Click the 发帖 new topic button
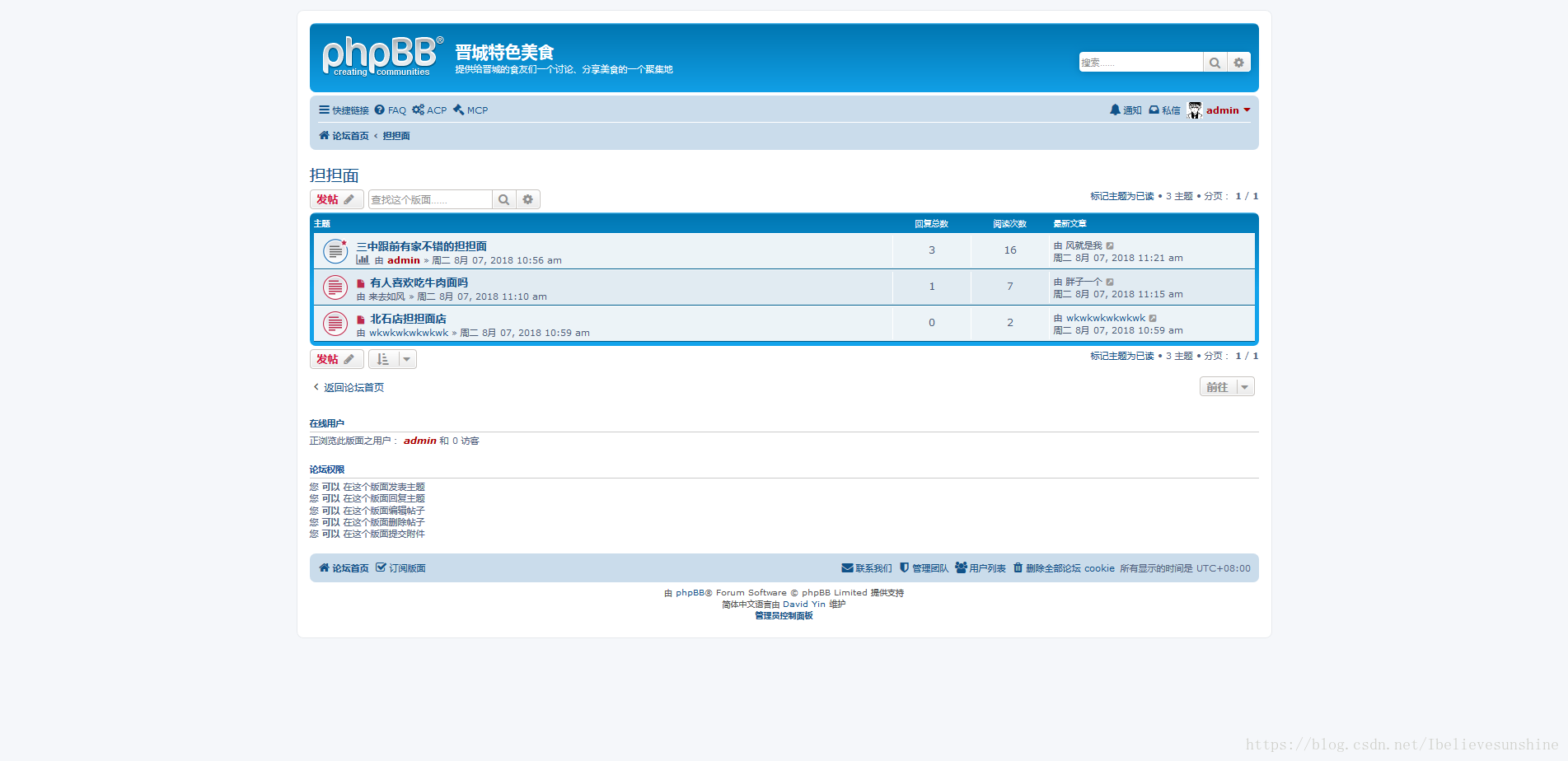The width and height of the screenshot is (1568, 761). (335, 198)
